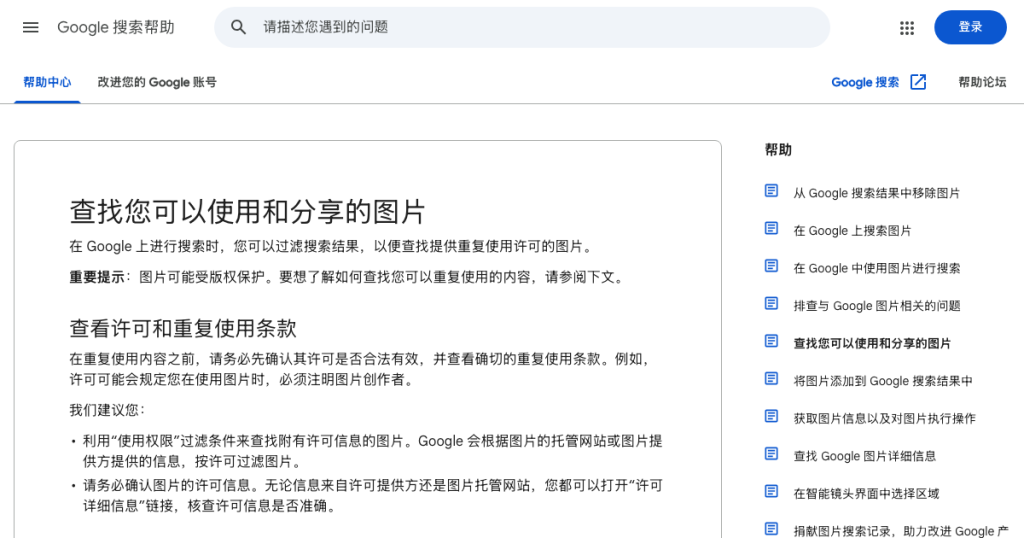
Task: Click the 我们建议您 paragraph
Action: [107, 410]
